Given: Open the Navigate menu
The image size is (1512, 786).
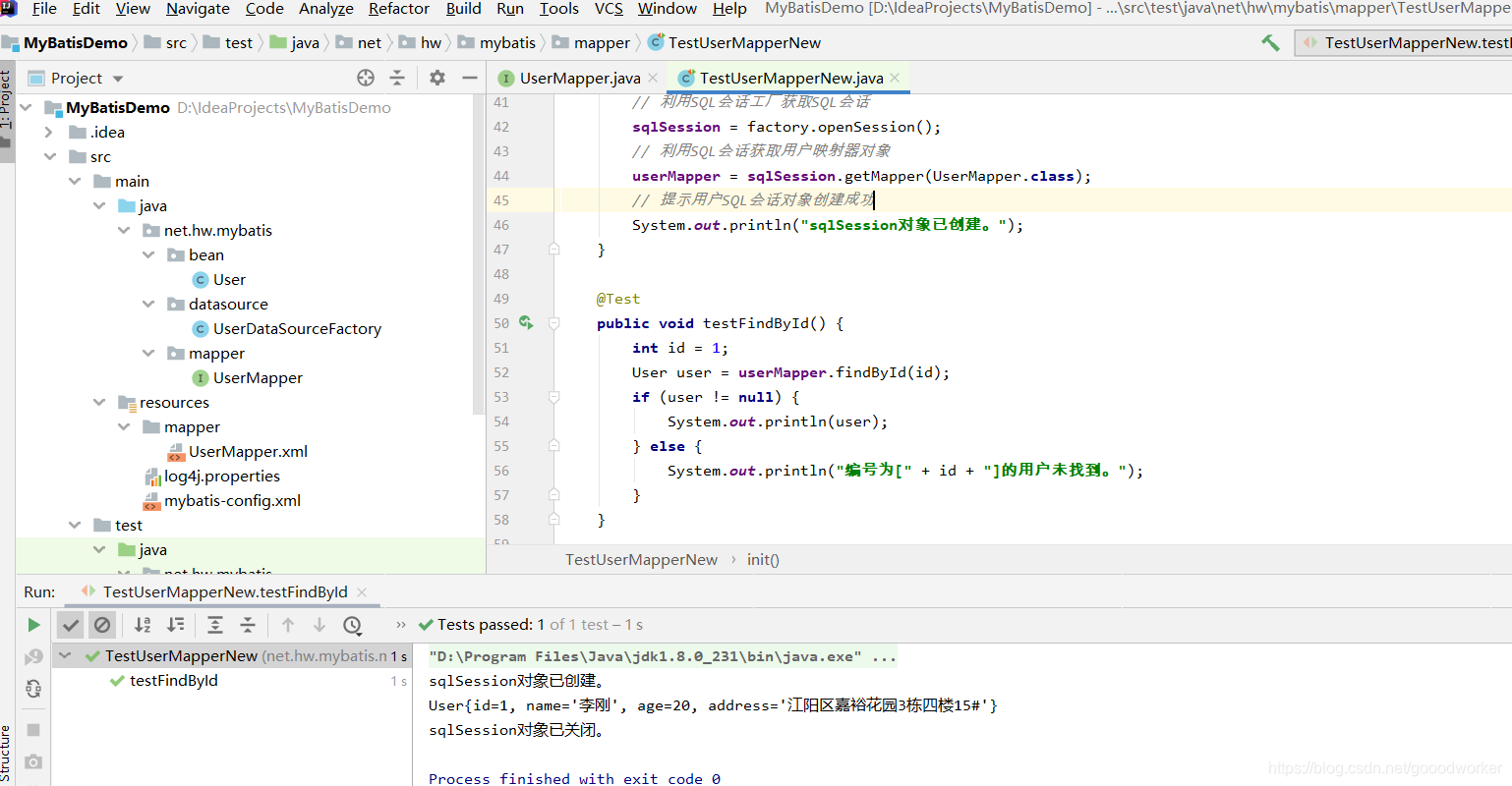Looking at the screenshot, I should pos(198,9).
